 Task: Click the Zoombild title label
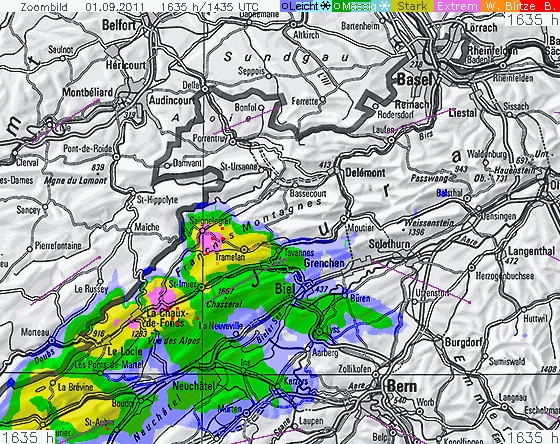(44, 6)
